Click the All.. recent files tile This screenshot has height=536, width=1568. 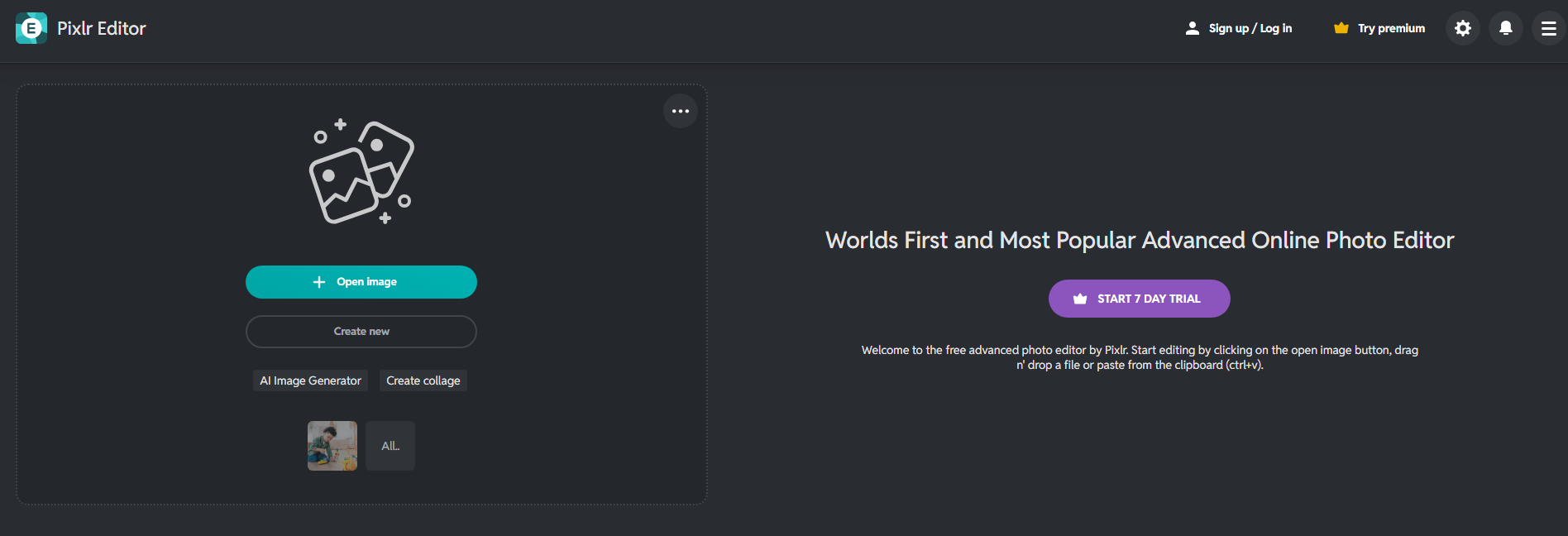coord(390,446)
